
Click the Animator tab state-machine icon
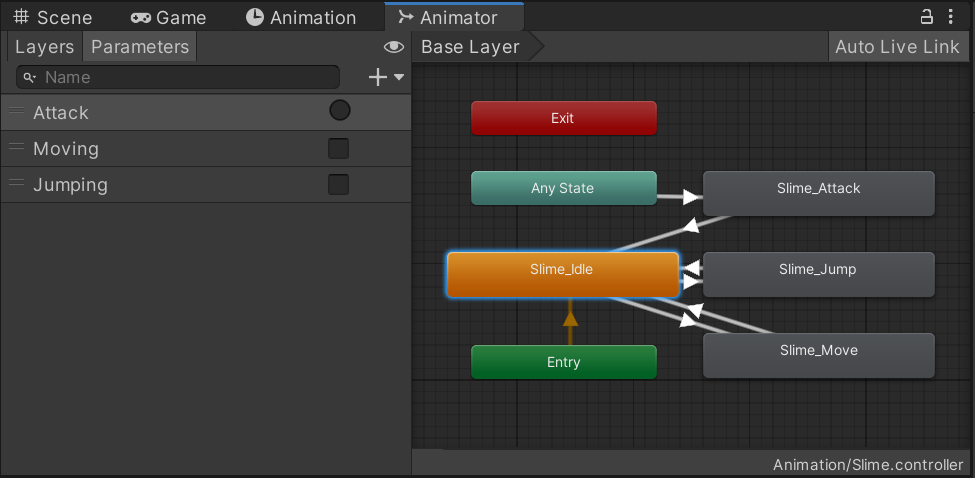406,17
